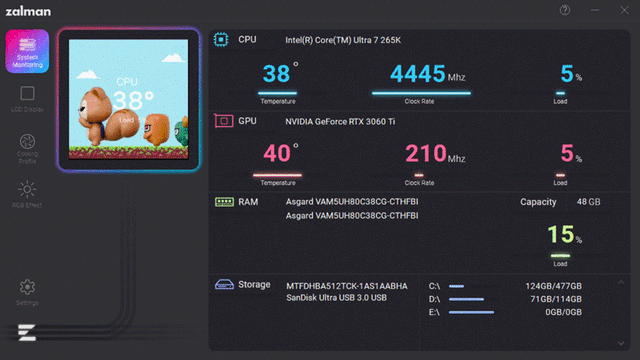
Task: Click the help question mark icon
Action: tap(565, 10)
